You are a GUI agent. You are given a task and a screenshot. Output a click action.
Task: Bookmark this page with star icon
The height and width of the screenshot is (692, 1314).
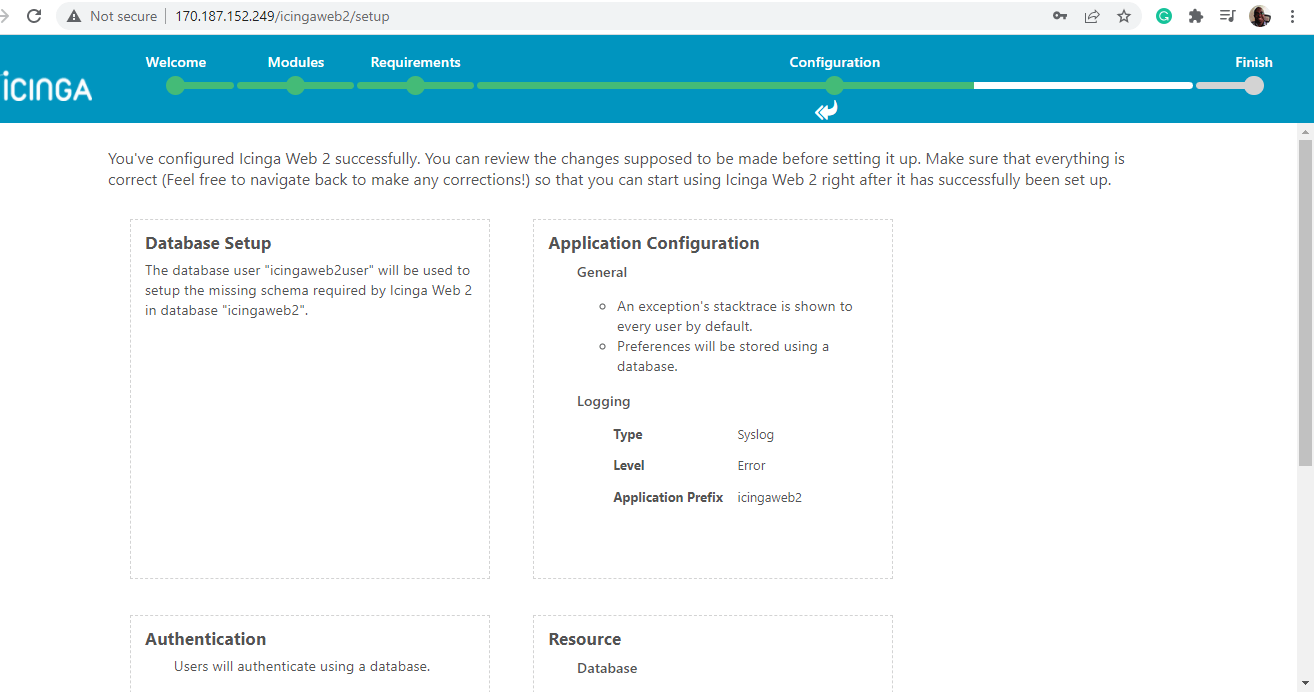pyautogui.click(x=1124, y=16)
